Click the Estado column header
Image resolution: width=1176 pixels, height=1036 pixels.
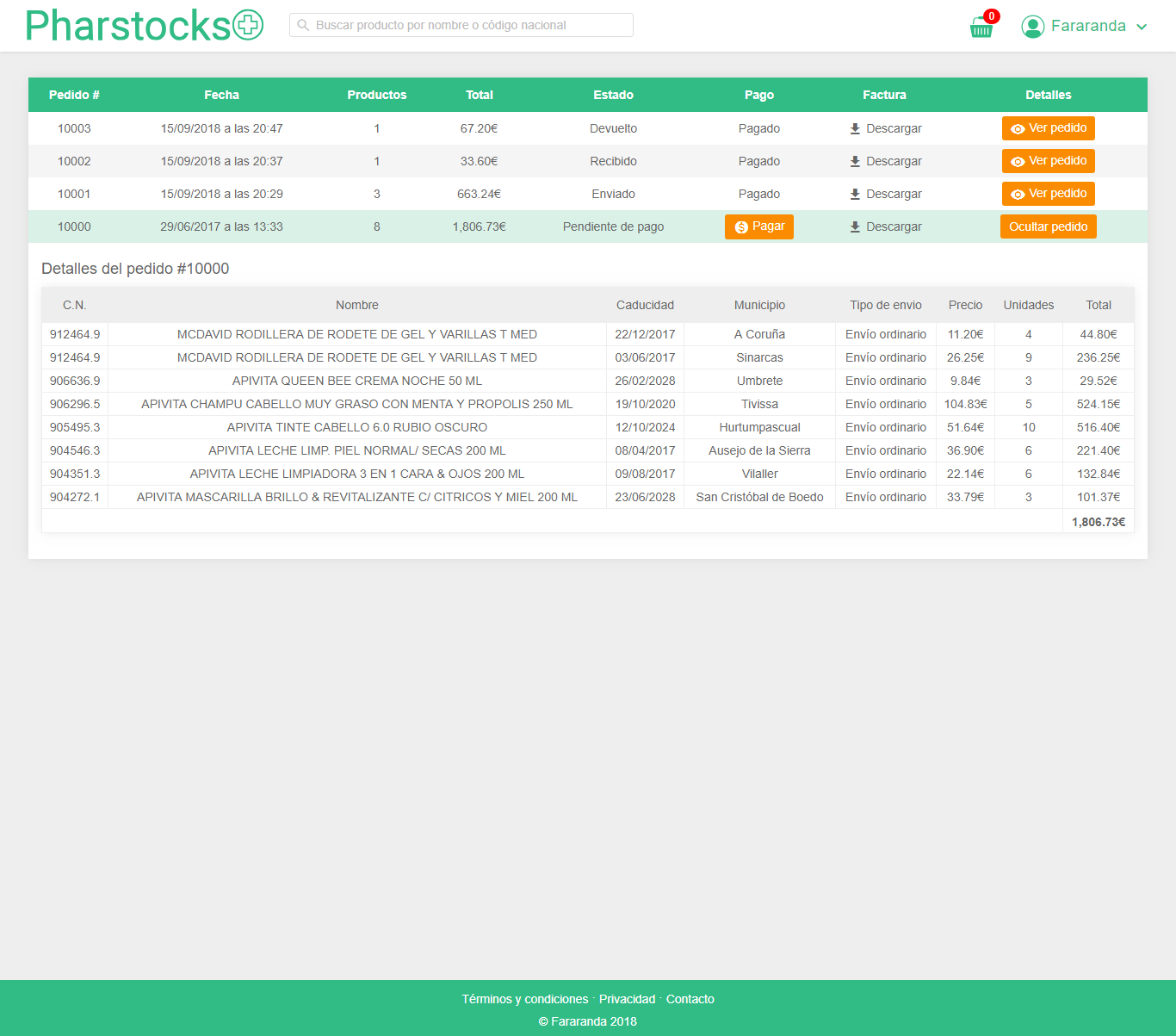[x=614, y=95]
